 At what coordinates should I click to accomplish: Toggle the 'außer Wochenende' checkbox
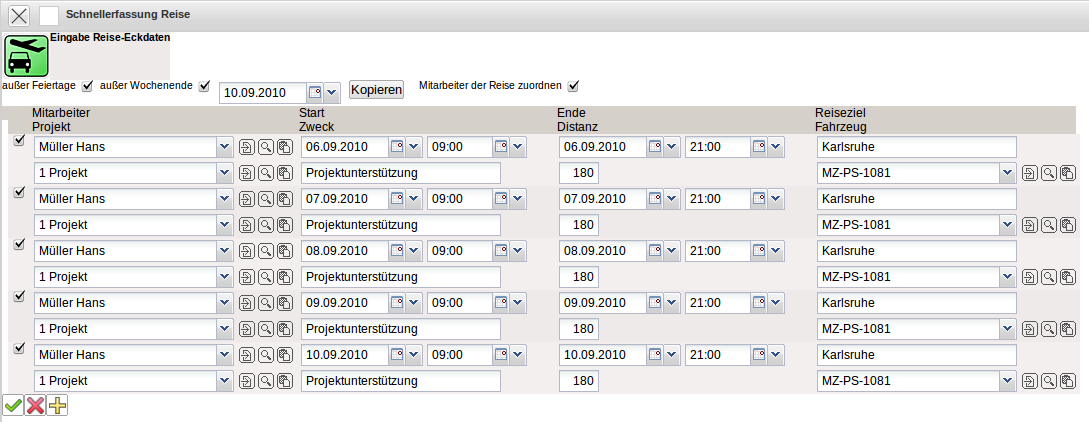point(204,86)
